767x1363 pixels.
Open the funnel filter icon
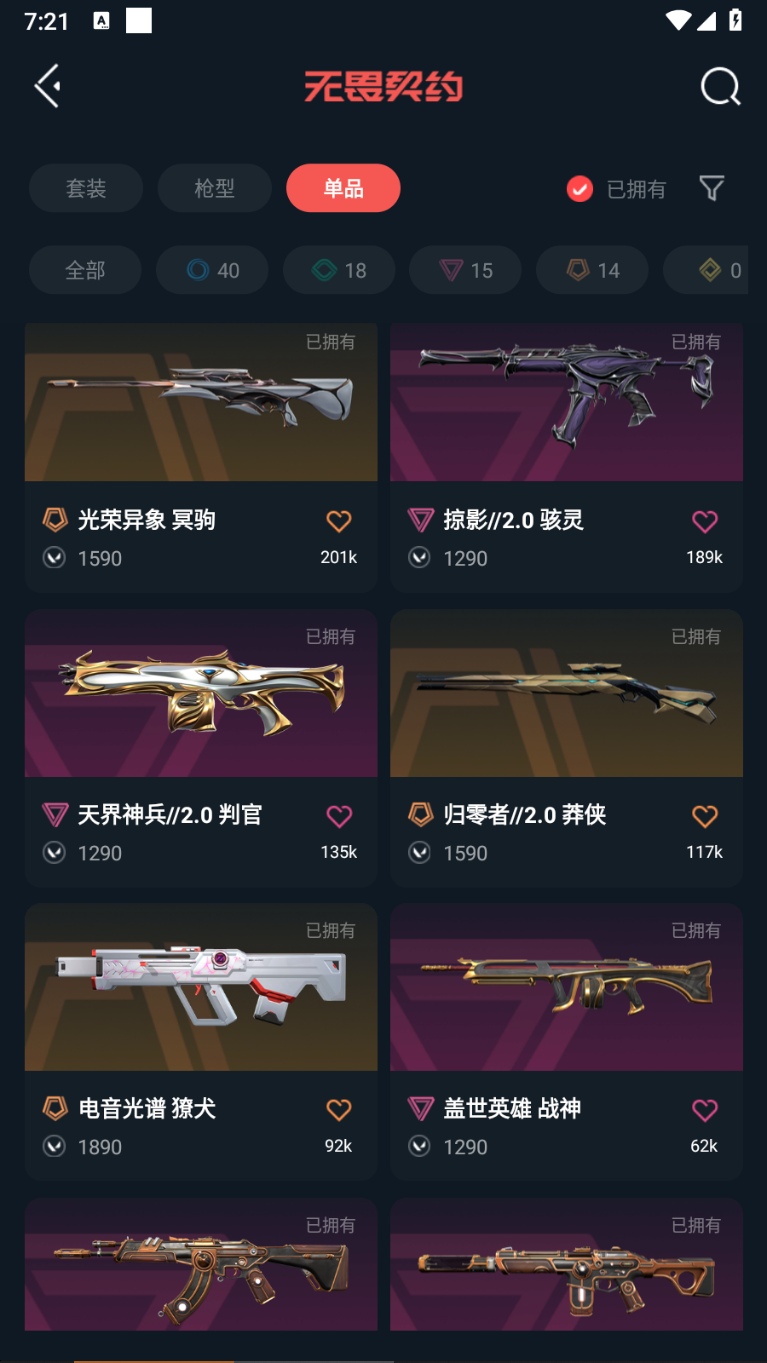[x=711, y=188]
